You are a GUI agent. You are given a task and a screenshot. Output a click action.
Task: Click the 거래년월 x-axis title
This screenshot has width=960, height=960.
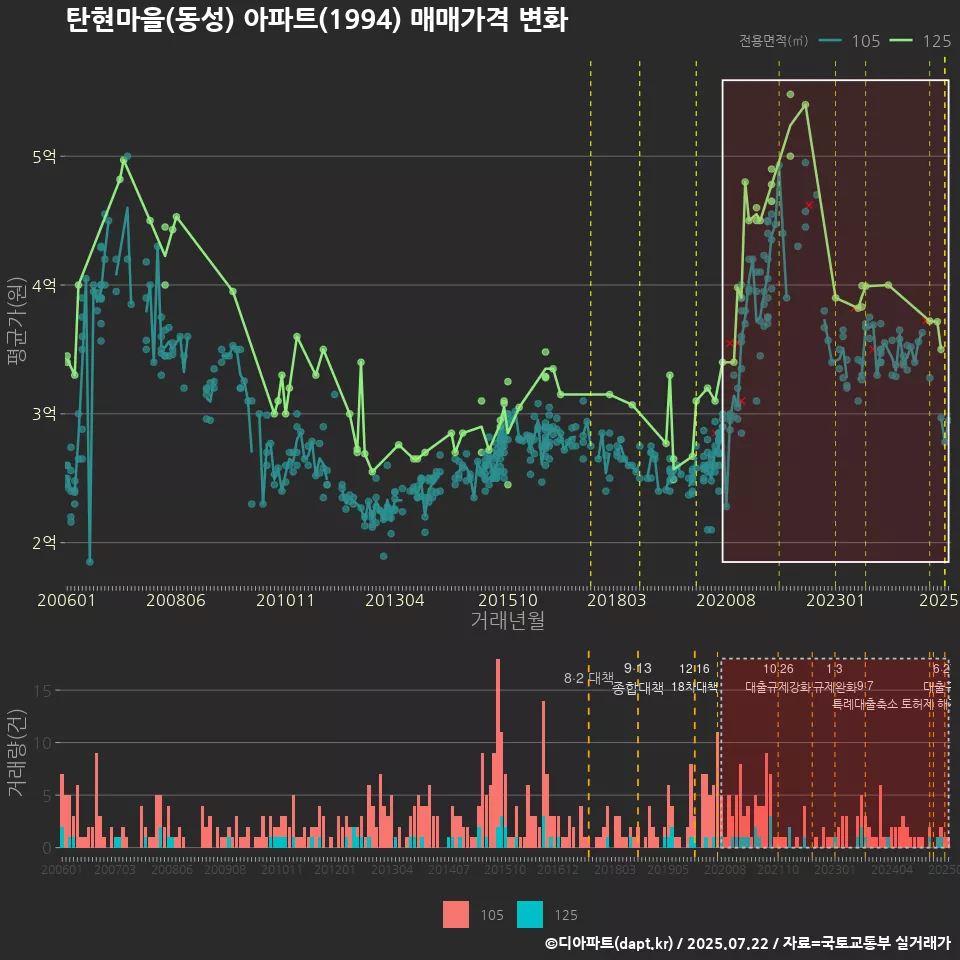pyautogui.click(x=508, y=620)
